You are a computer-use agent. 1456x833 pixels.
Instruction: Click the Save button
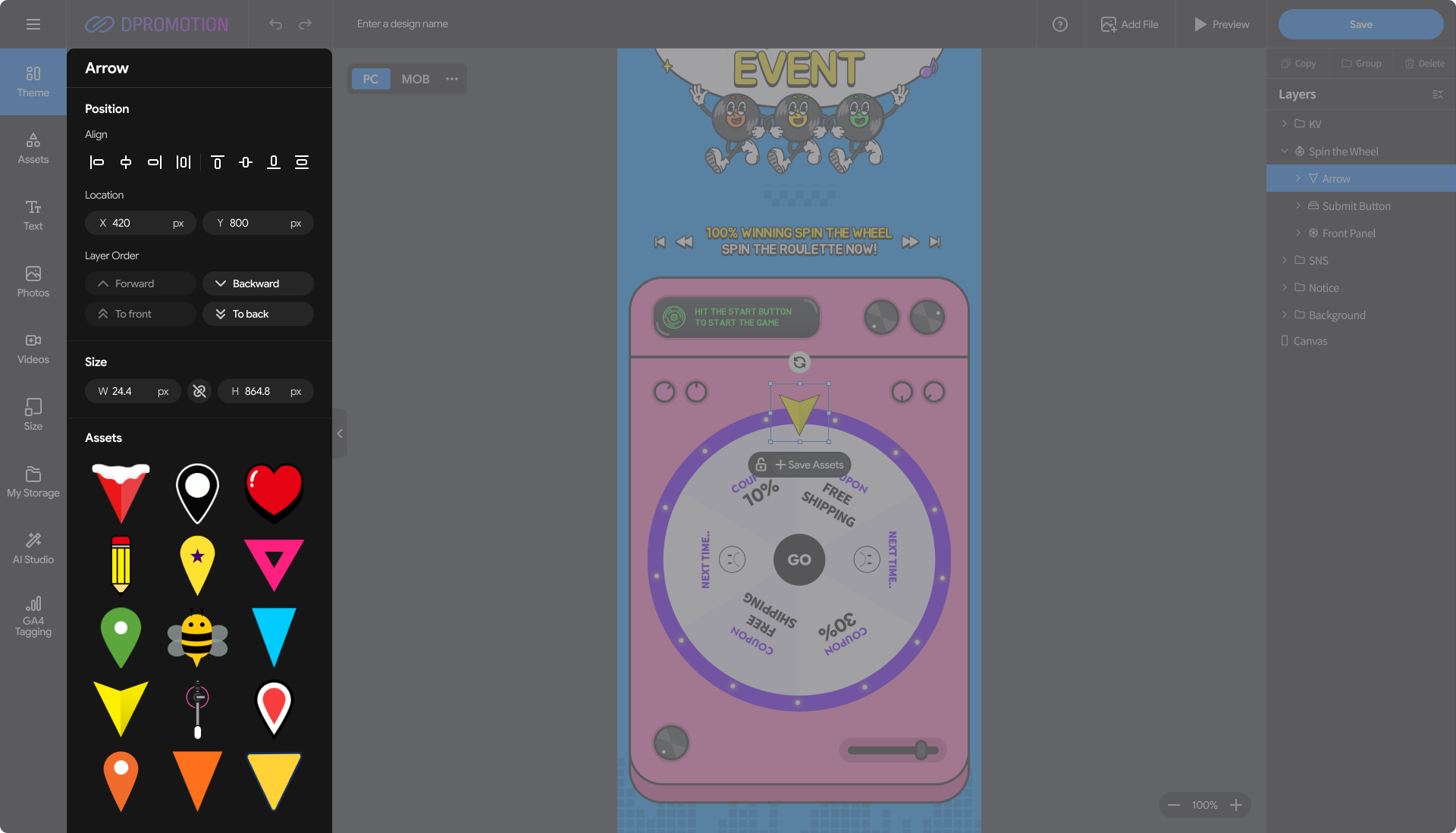point(1360,24)
